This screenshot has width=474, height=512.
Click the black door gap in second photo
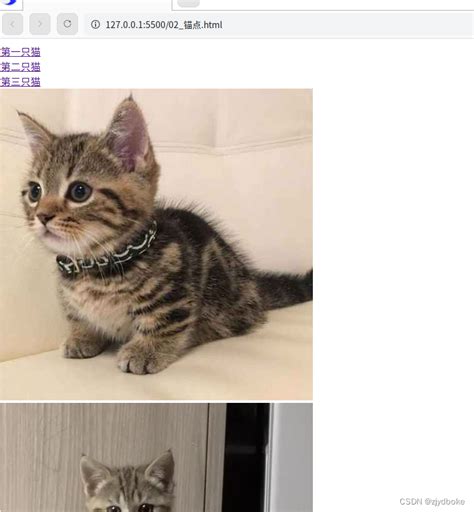pos(246,458)
